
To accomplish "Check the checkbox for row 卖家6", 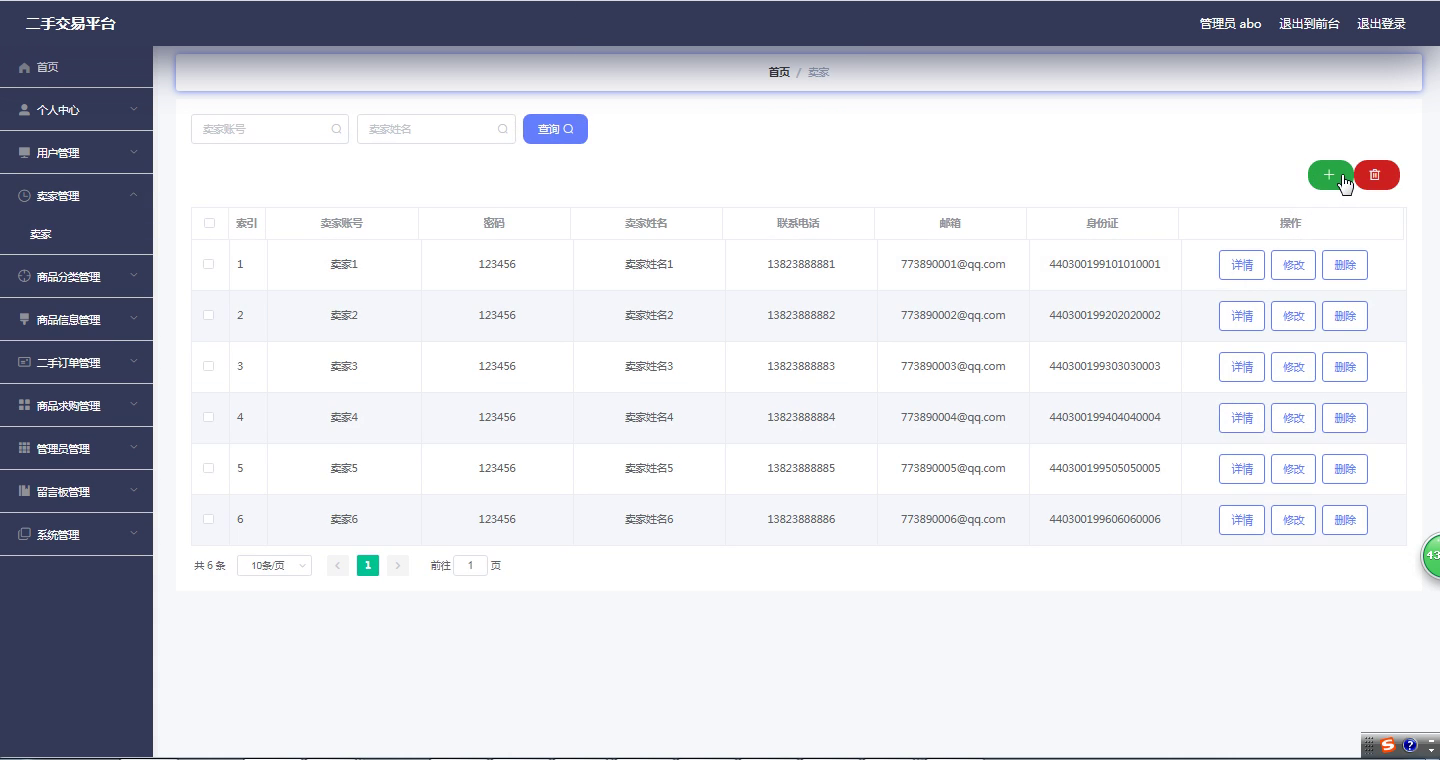I will click(x=209, y=519).
